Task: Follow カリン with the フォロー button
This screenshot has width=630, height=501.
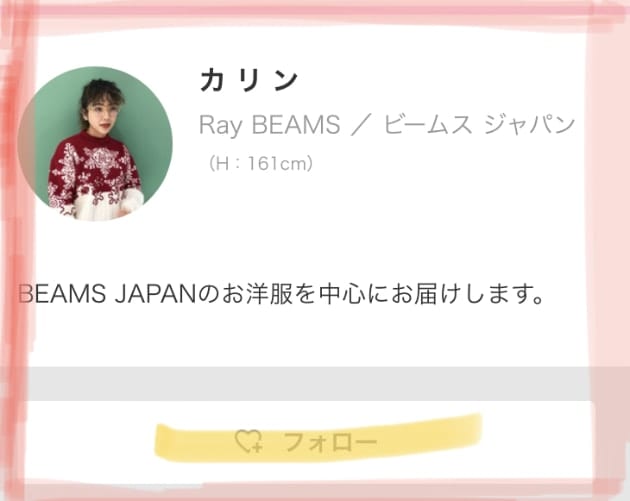Action: 306,441
